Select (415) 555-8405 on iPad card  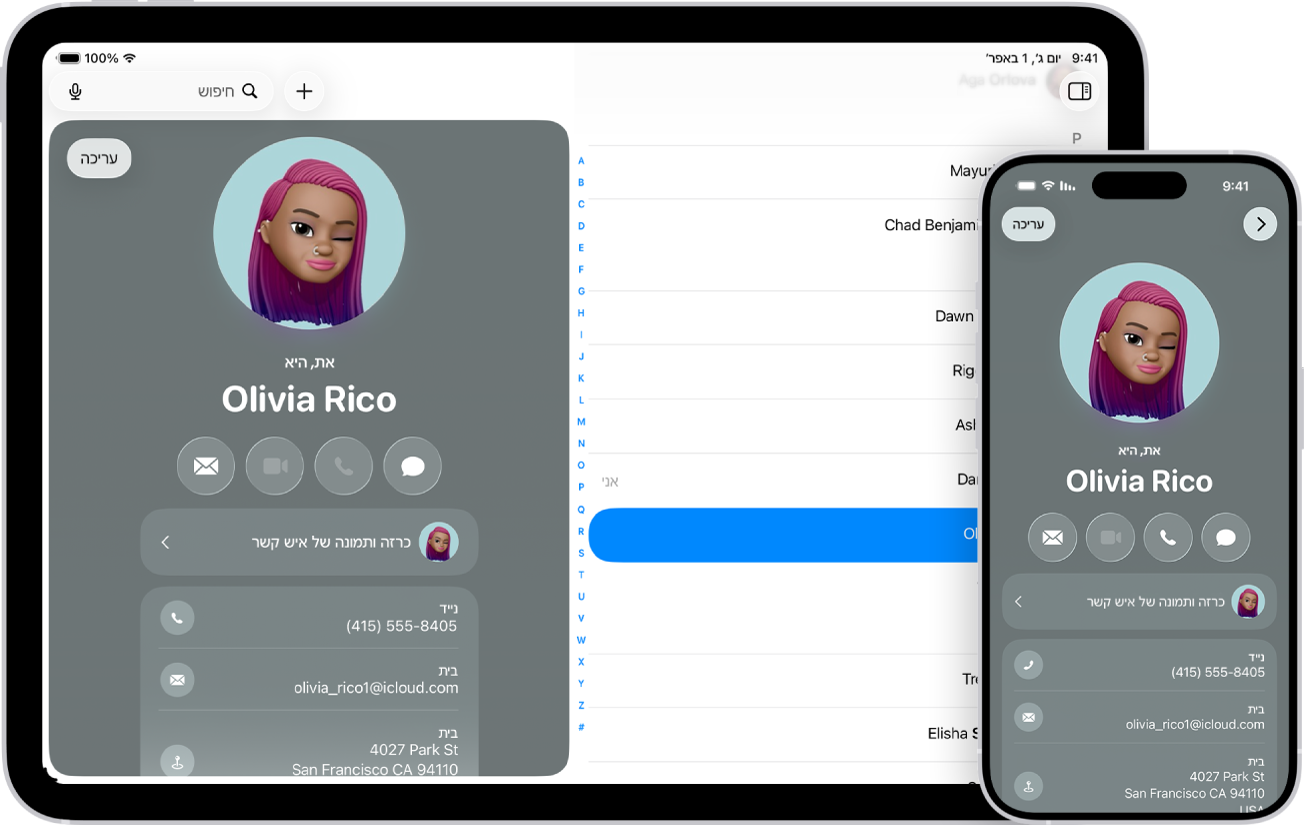pyautogui.click(x=401, y=626)
